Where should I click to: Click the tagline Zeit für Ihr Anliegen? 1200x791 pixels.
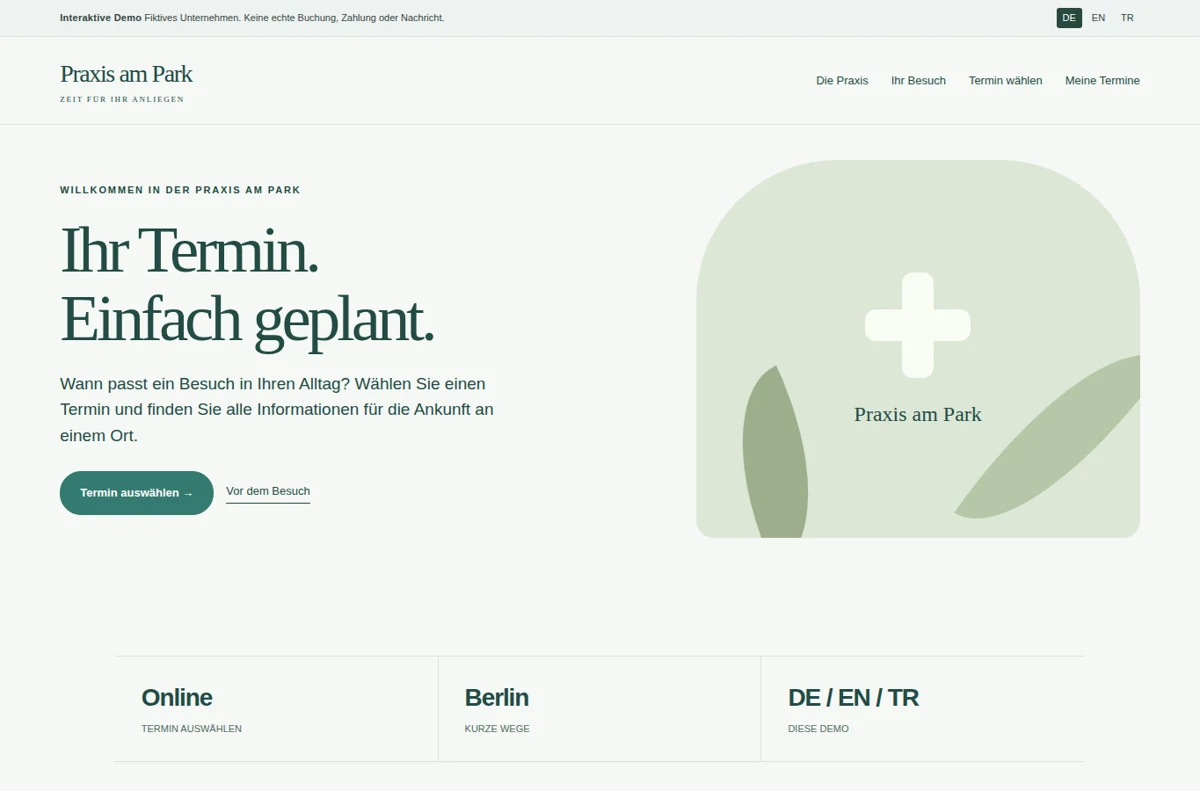122,99
